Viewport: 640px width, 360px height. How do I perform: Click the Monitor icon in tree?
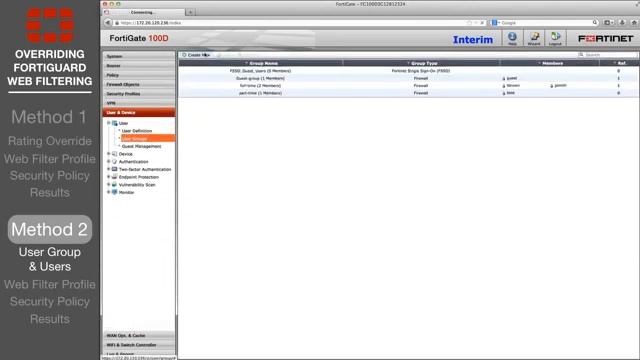click(x=115, y=192)
